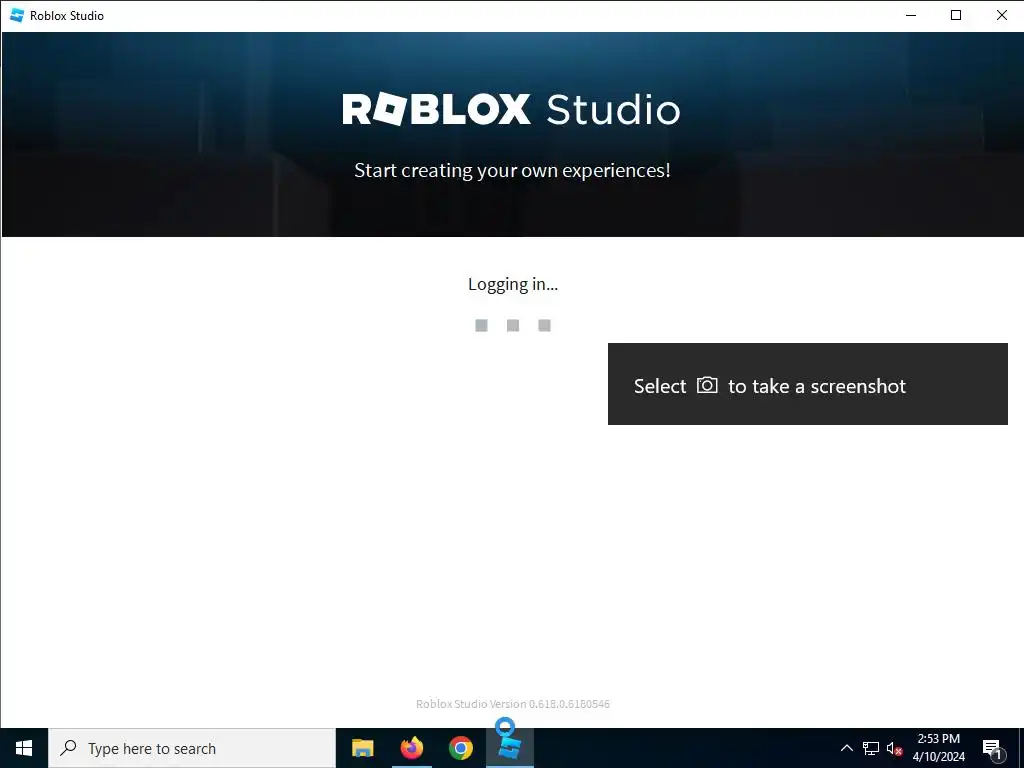The width and height of the screenshot is (1024, 768).
Task: Click the Roblox Studio title bar icon
Action: 17,15
